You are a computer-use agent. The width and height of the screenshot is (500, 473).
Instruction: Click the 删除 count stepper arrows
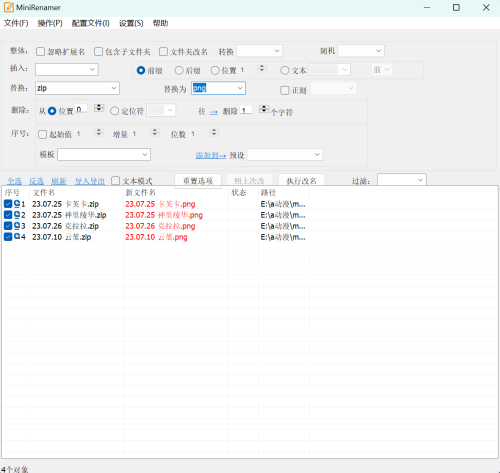click(x=264, y=109)
